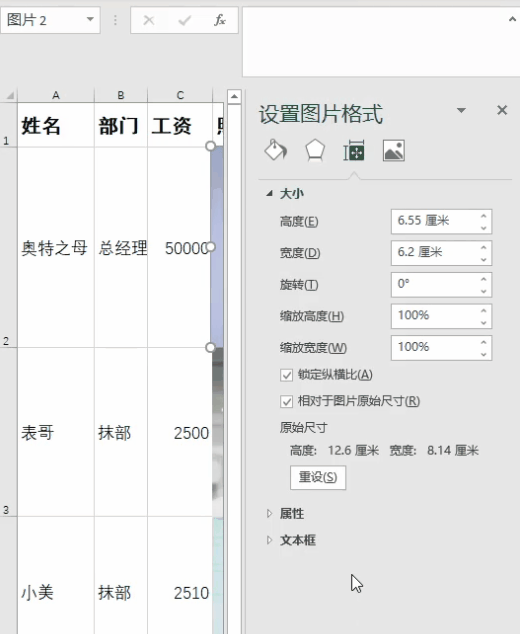Click the 姓名 header cell
The width and height of the screenshot is (520, 634).
tap(56, 125)
